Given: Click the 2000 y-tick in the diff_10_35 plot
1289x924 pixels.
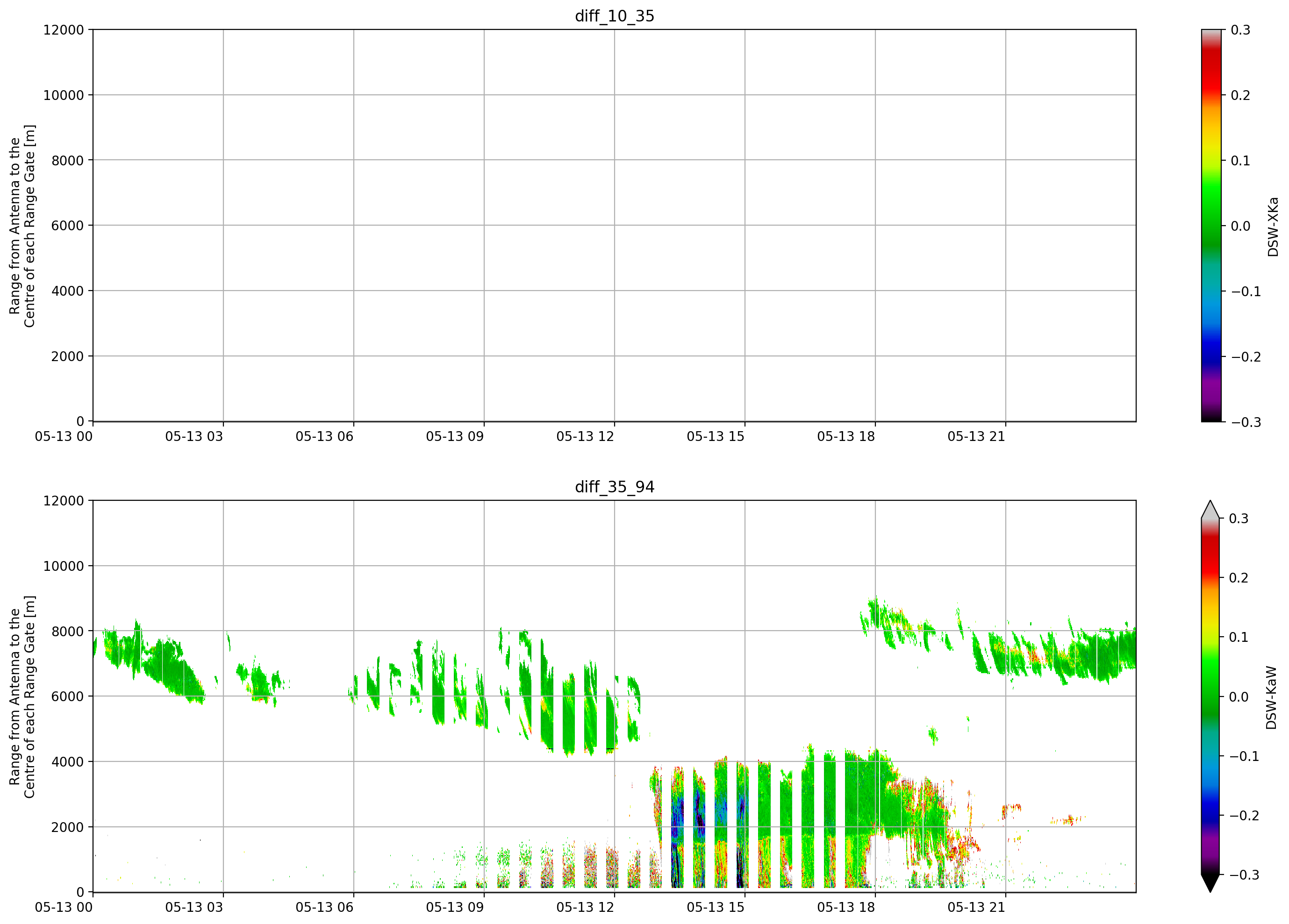Looking at the screenshot, I should [68, 356].
